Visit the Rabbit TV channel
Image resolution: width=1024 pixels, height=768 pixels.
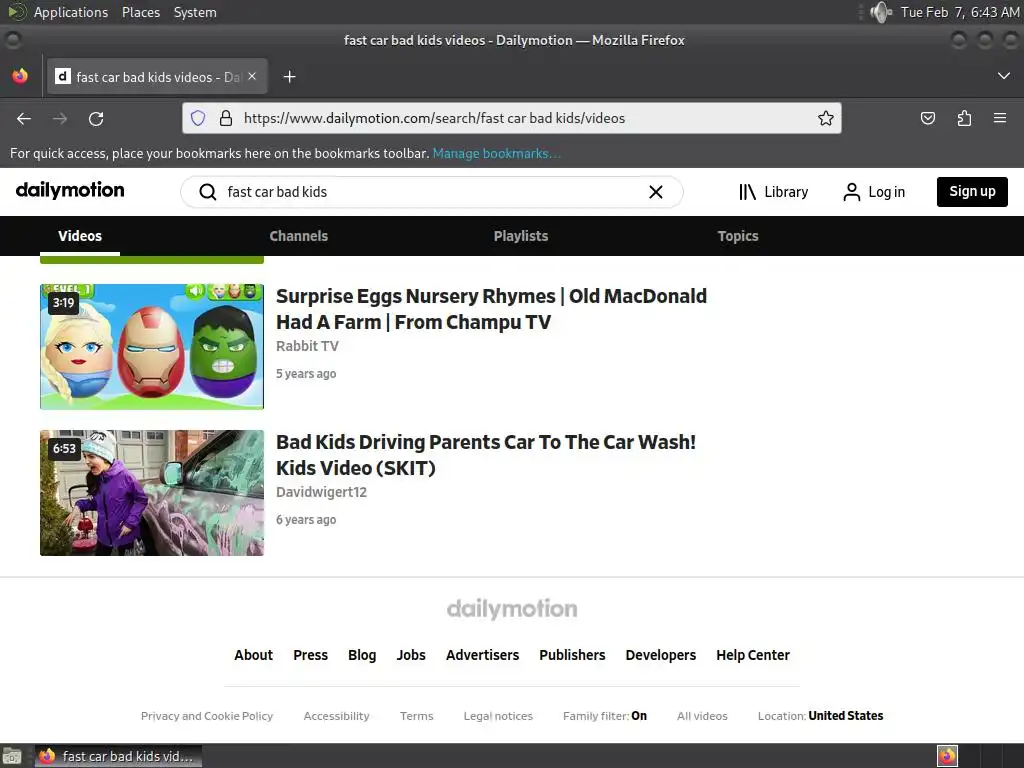(307, 346)
